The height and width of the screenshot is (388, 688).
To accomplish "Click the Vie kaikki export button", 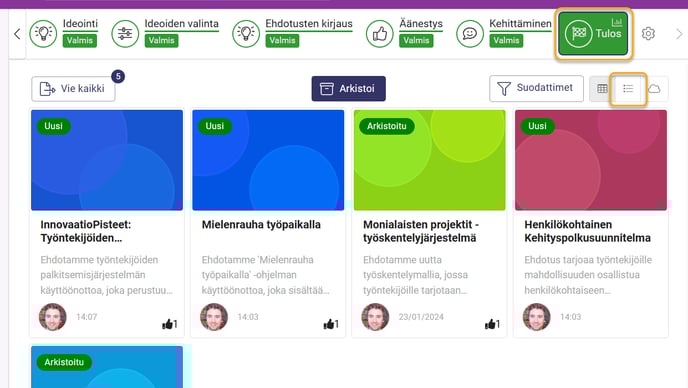I will click(x=73, y=89).
